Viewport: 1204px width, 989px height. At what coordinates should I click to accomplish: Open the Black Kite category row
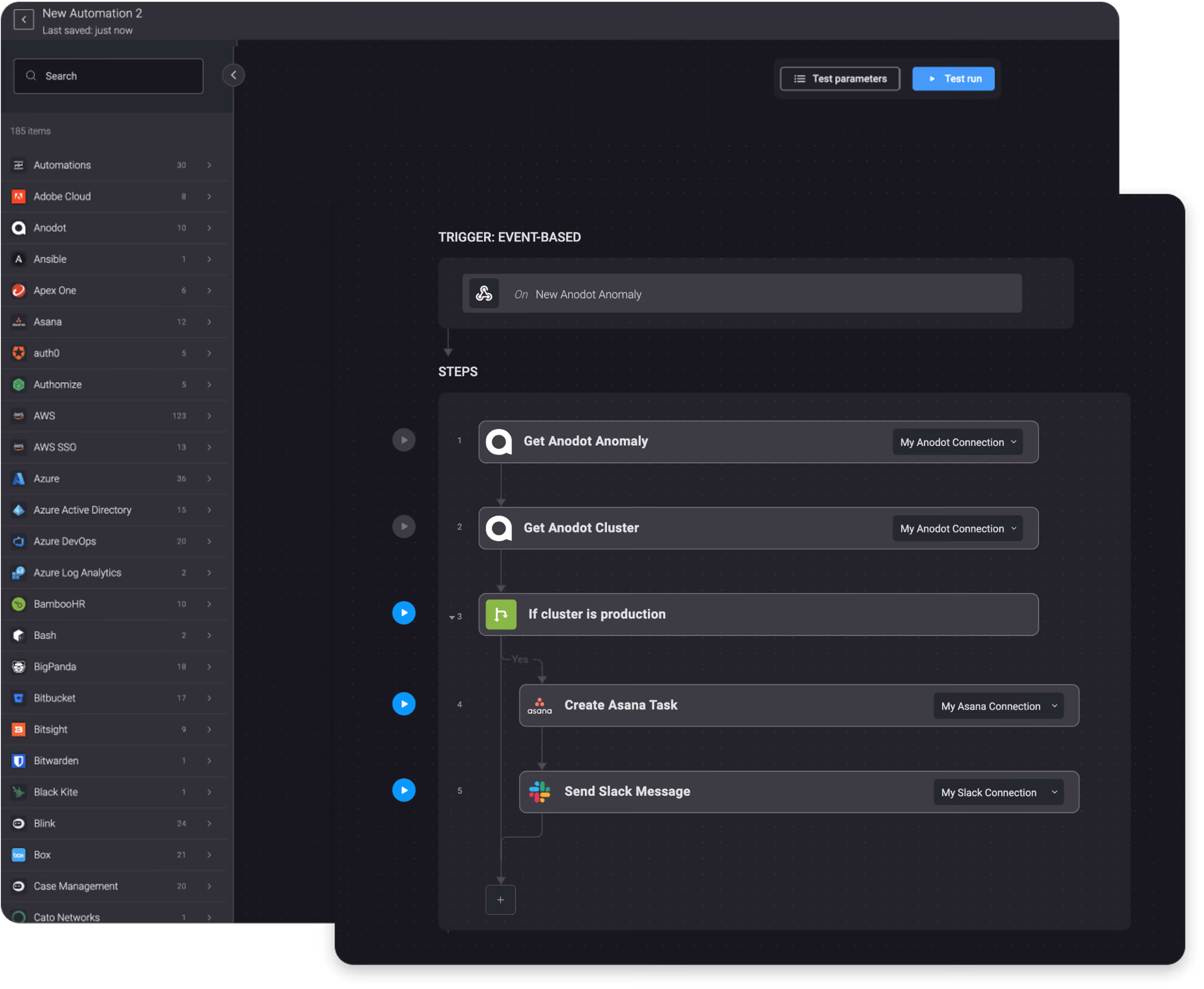coord(114,792)
